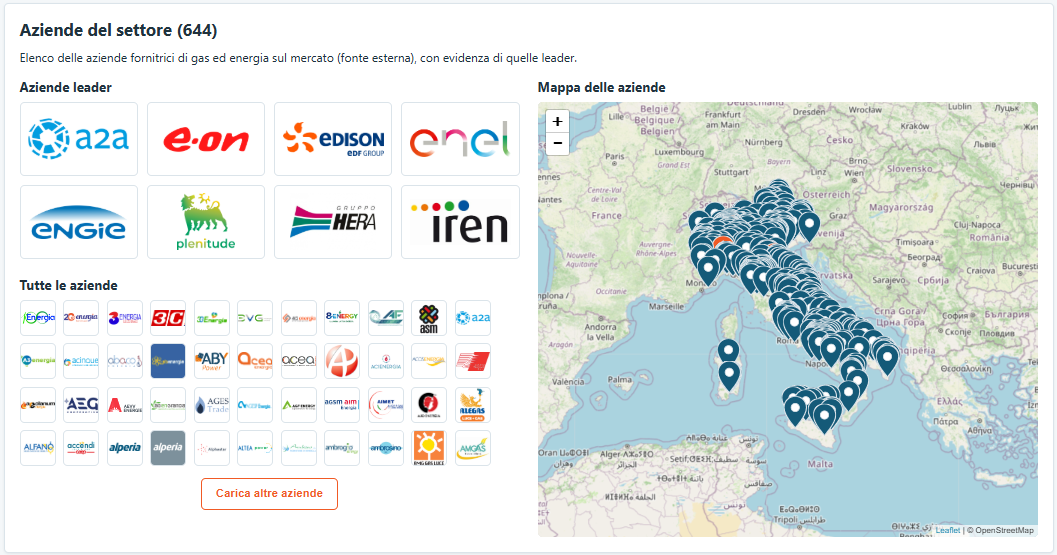Open the EVG company logo tile

pyautogui.click(x=255, y=318)
